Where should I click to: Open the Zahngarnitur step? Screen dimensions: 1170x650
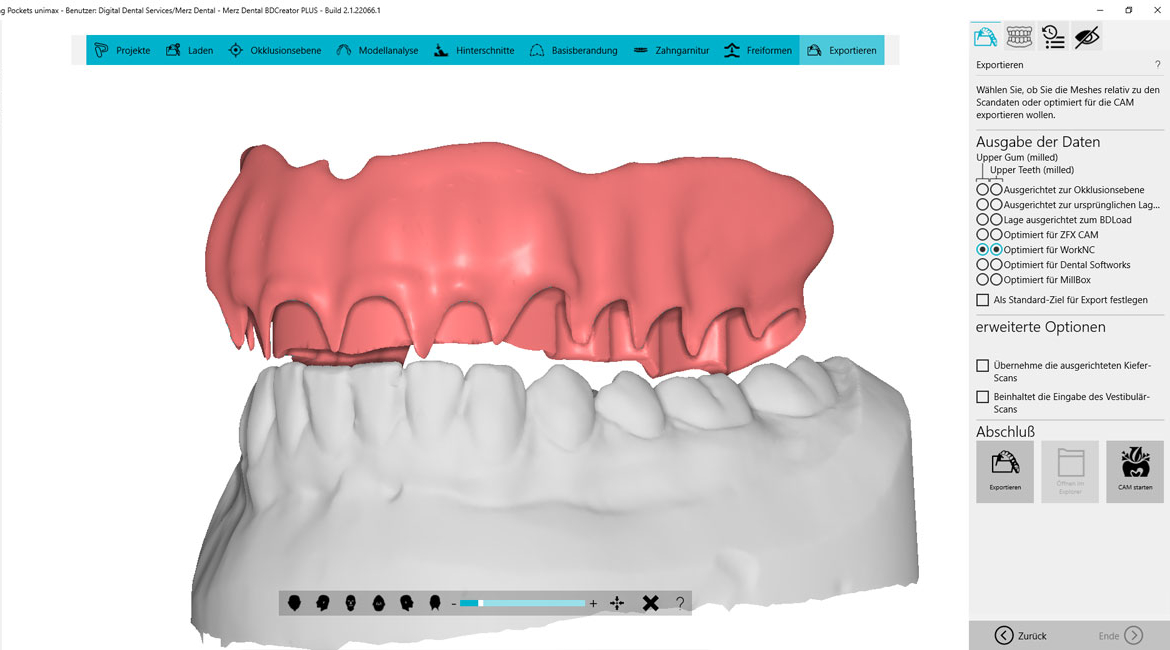671,50
